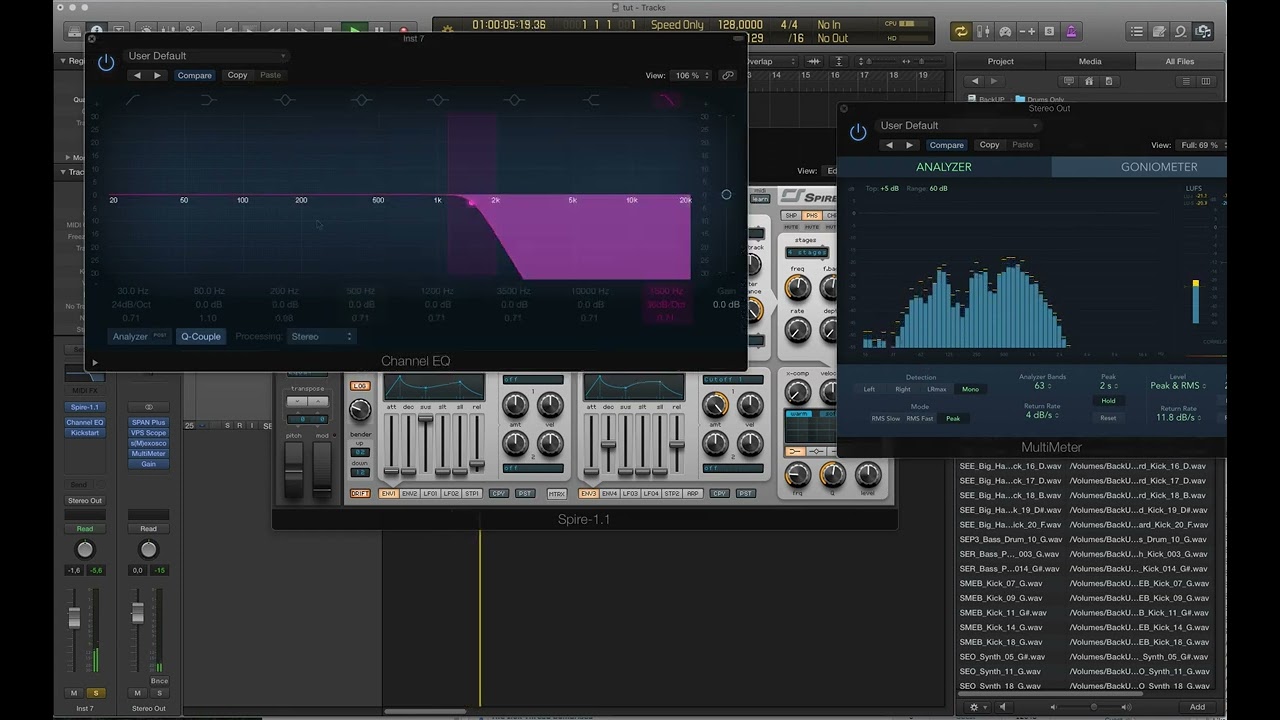The height and width of the screenshot is (720, 1280).
Task: Open the Channel EQ View 106 % dropdown
Action: [692, 76]
